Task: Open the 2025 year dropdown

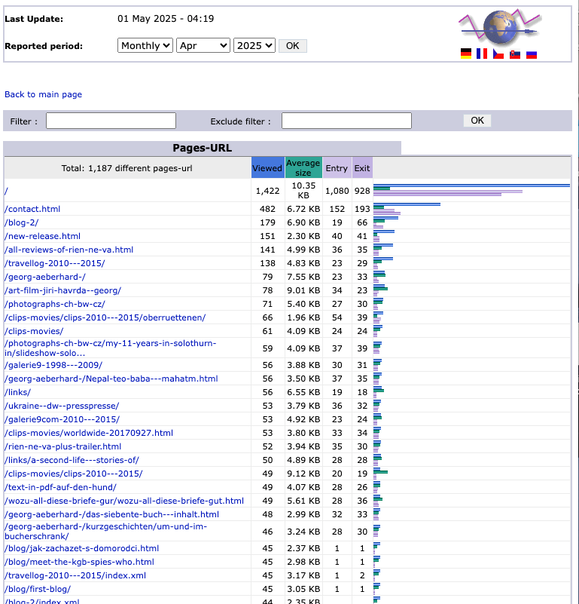Action: pos(254,45)
